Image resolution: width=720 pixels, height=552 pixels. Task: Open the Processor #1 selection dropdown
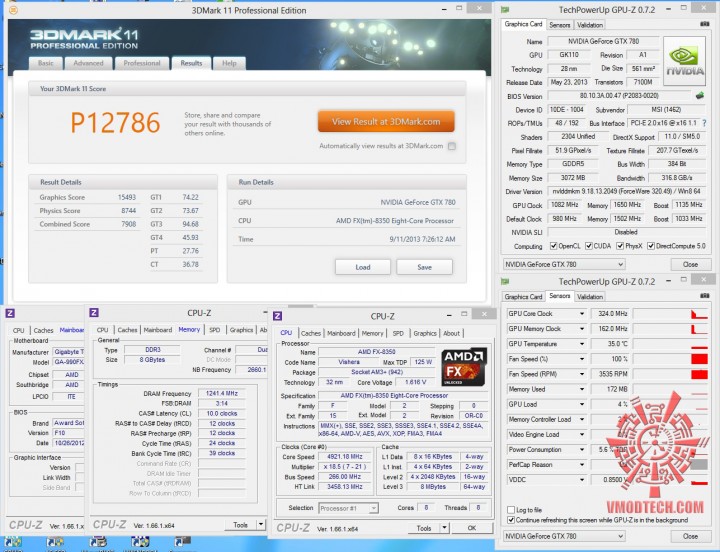tap(349, 508)
